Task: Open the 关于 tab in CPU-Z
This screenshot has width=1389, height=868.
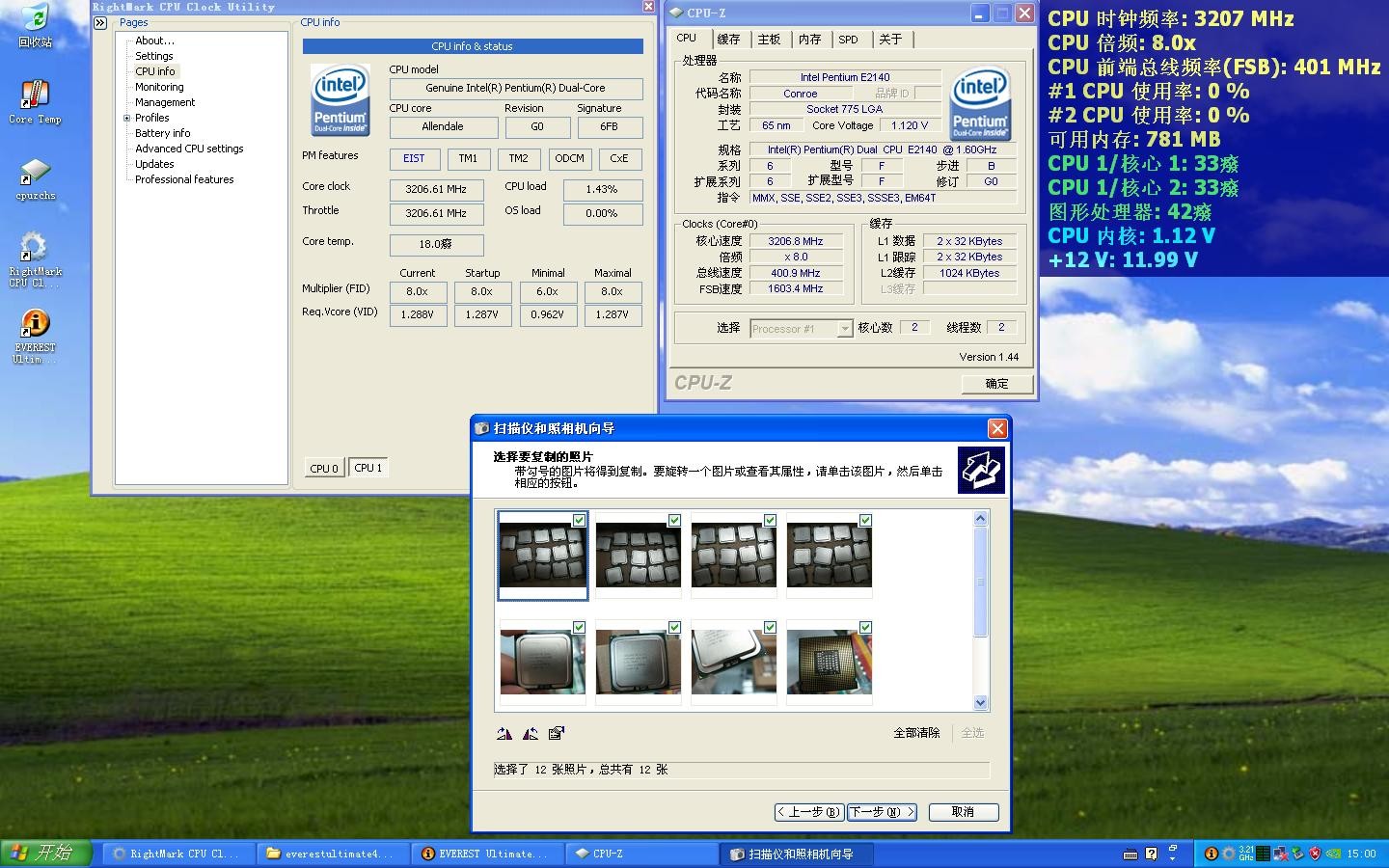Action: pos(890,40)
